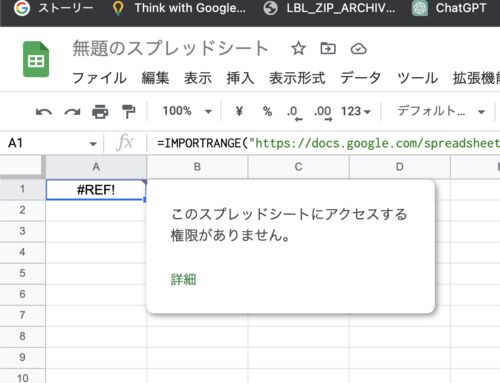Click the move-to-folder icon beside the title

coord(328,49)
